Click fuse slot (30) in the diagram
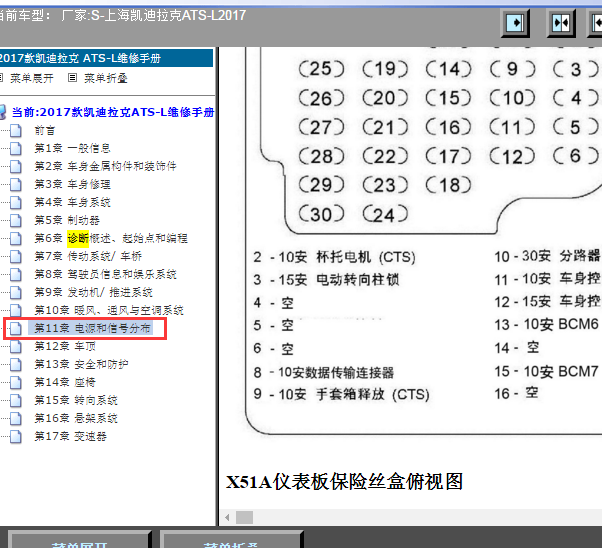Image resolution: width=602 pixels, height=548 pixels. [321, 214]
